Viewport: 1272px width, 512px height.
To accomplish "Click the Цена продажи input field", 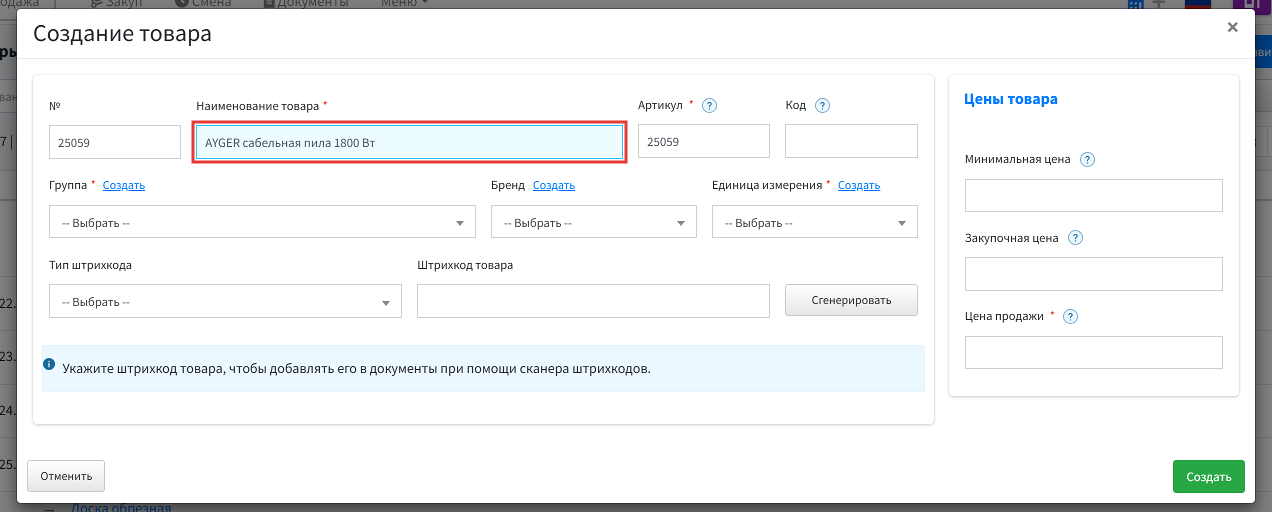I will [x=1094, y=352].
